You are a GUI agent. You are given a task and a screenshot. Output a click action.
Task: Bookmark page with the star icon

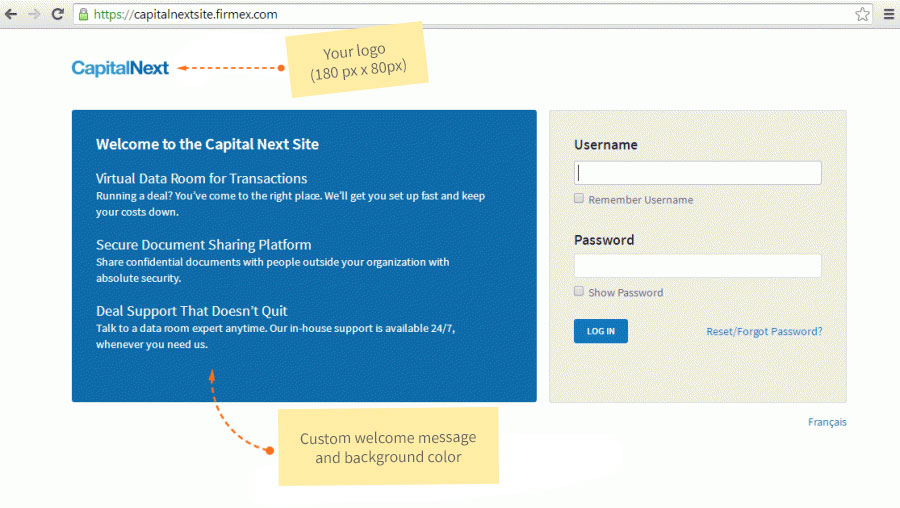click(862, 14)
